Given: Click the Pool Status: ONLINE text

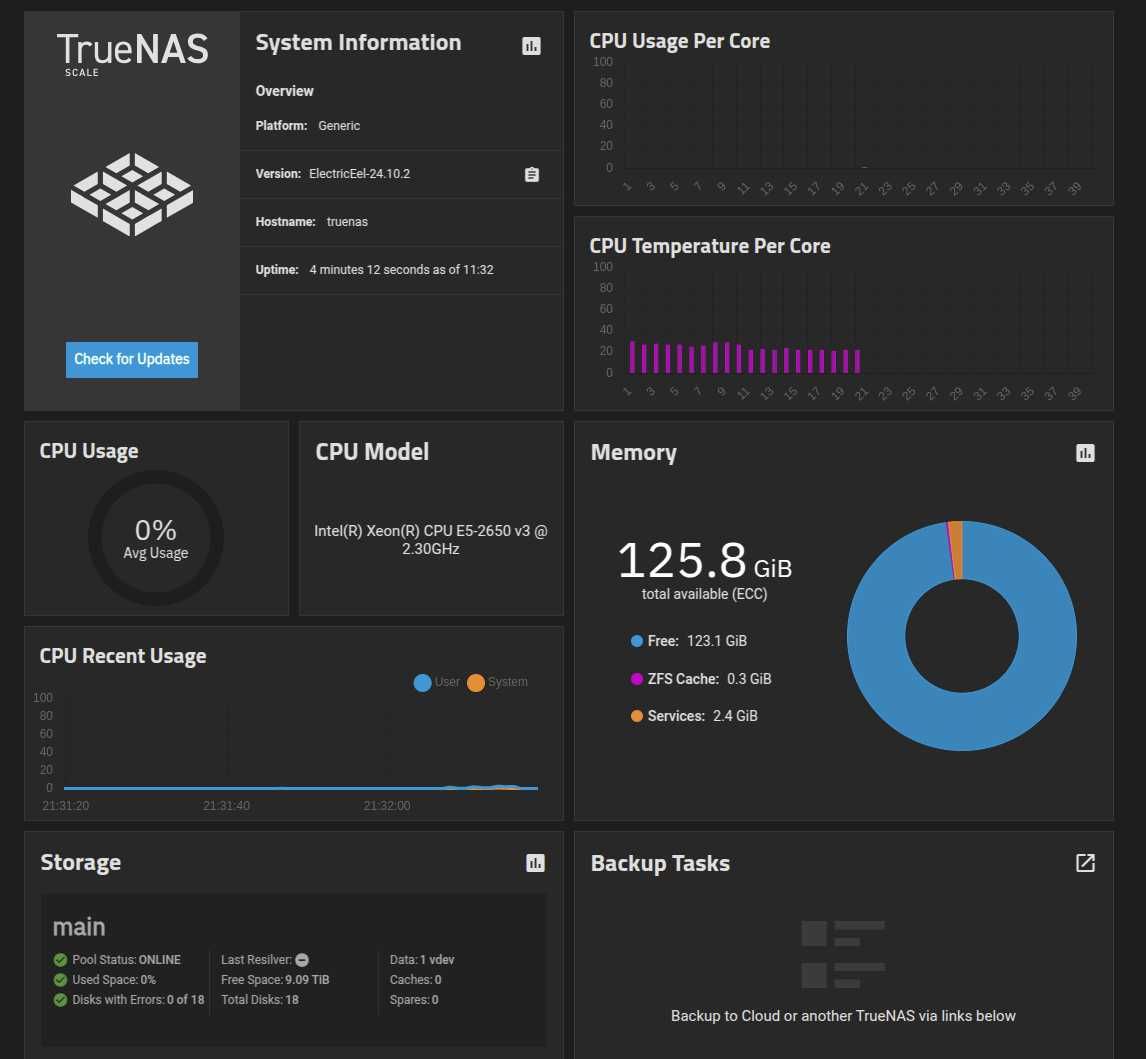Looking at the screenshot, I should (x=126, y=960).
